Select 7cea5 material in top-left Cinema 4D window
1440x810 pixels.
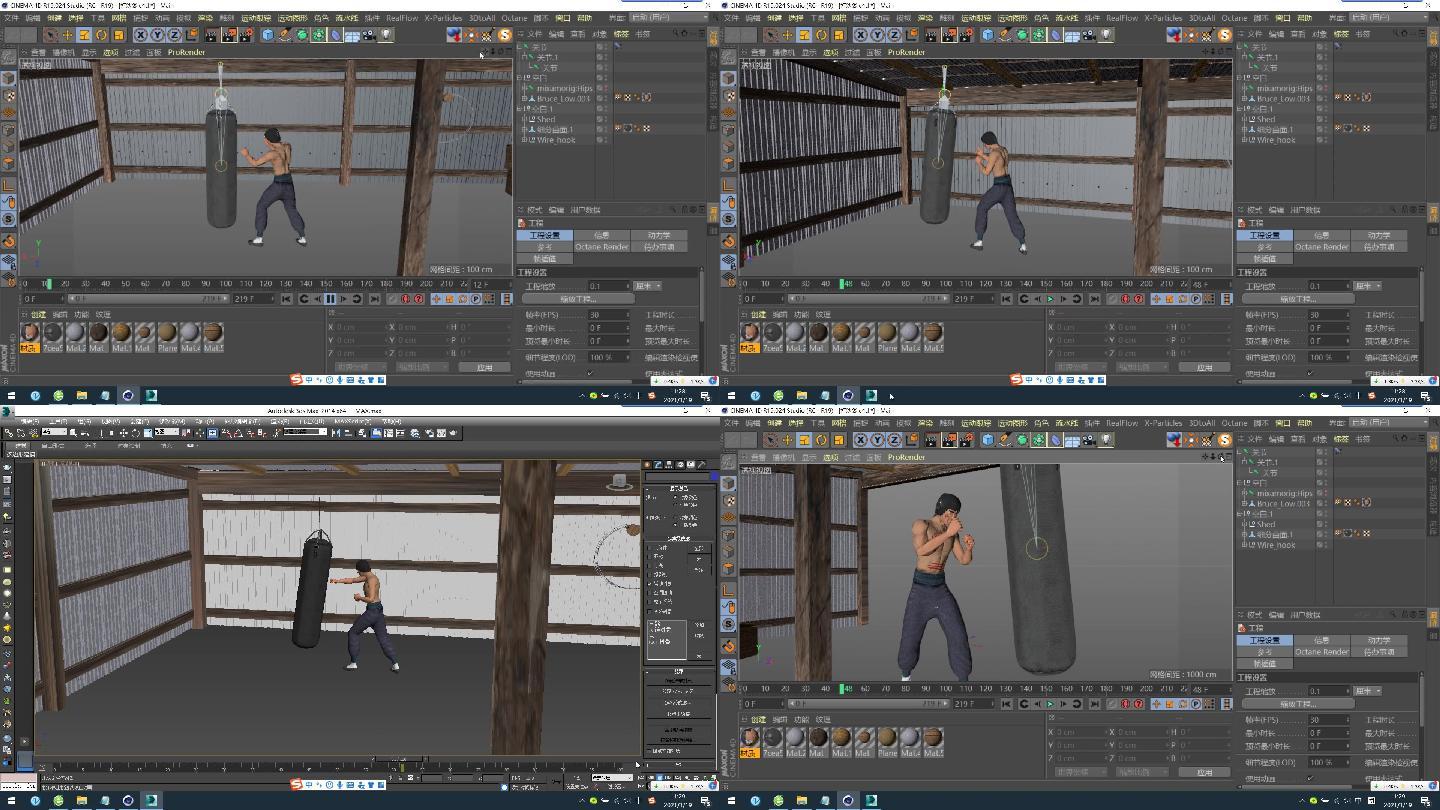click(53, 336)
